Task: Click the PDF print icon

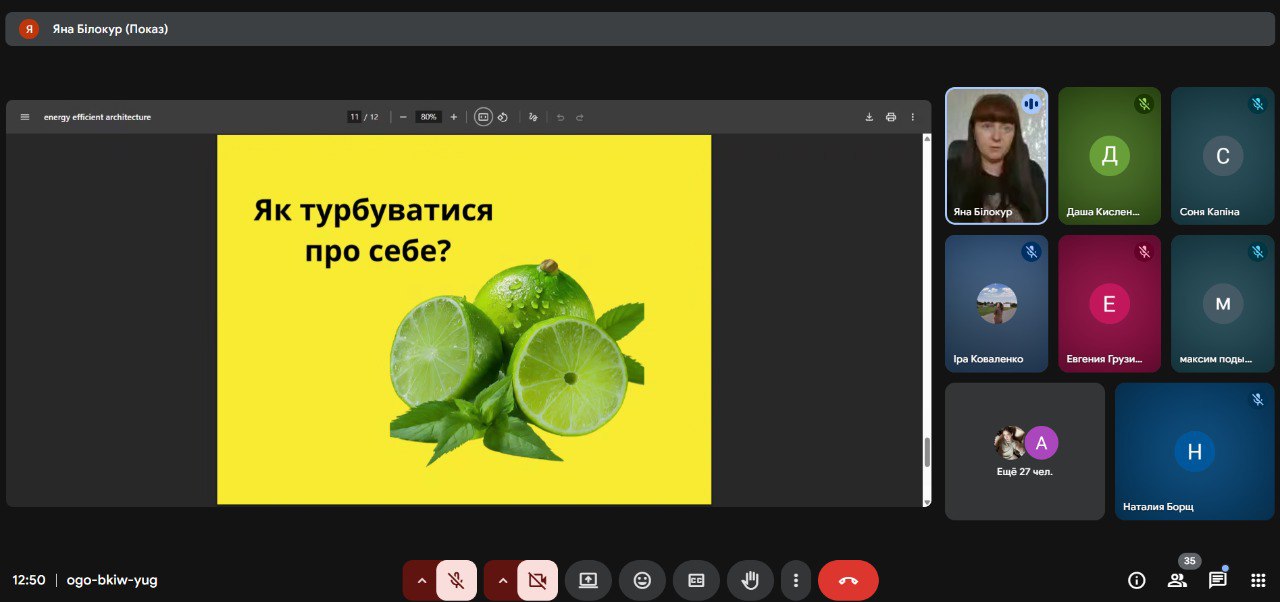Action: click(891, 117)
